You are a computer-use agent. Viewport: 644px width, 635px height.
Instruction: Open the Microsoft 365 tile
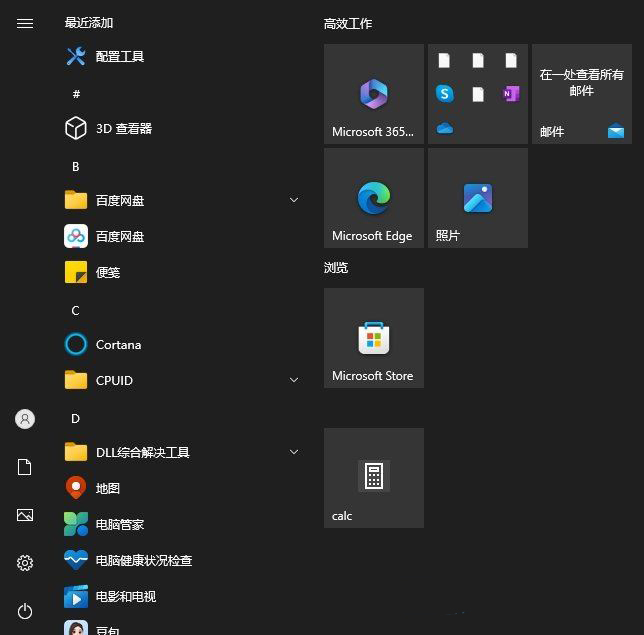click(374, 94)
